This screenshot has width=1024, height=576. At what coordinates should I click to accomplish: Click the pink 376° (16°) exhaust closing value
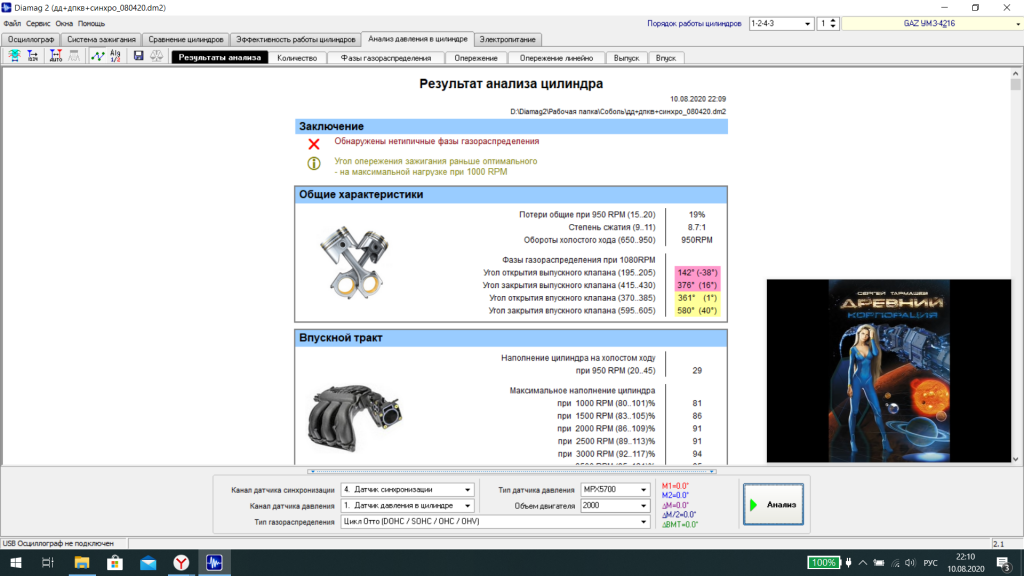(697, 285)
